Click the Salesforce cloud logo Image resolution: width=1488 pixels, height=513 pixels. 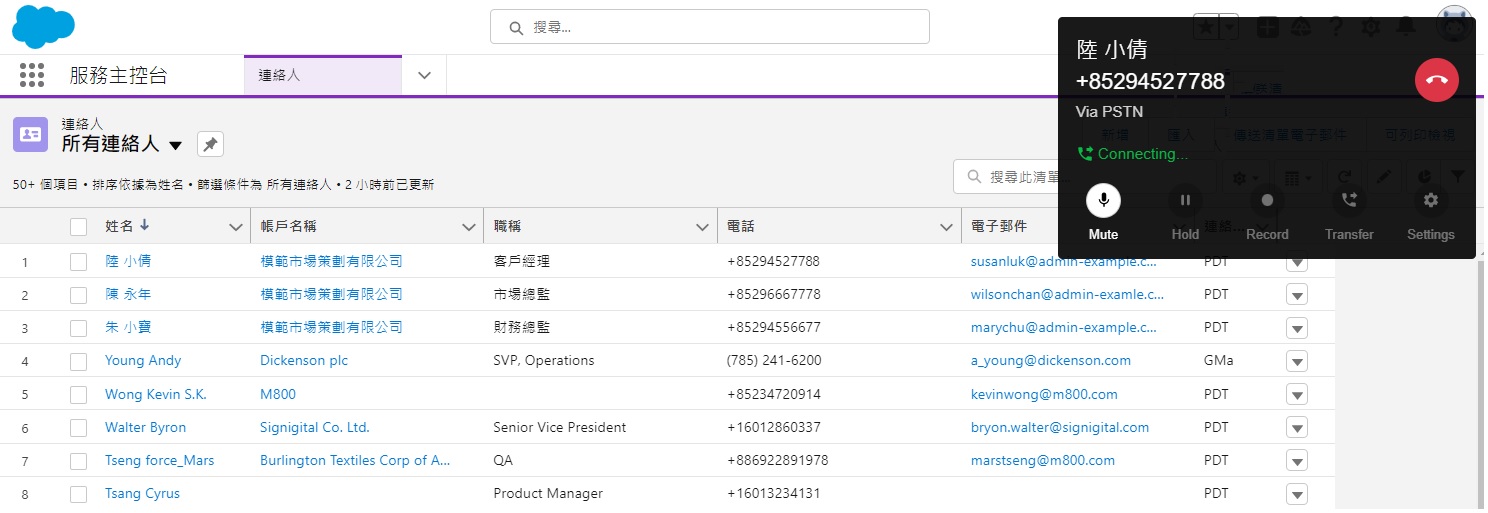44,27
